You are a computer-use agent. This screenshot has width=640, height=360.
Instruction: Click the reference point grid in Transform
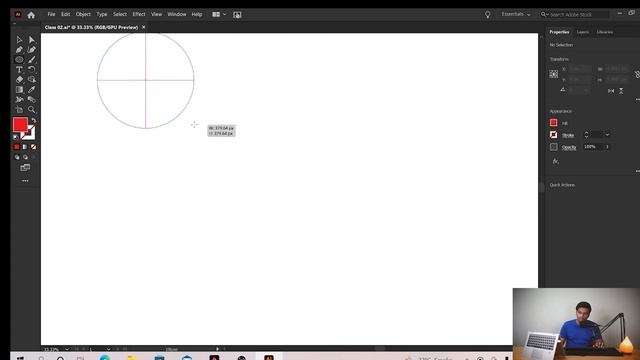tap(553, 74)
